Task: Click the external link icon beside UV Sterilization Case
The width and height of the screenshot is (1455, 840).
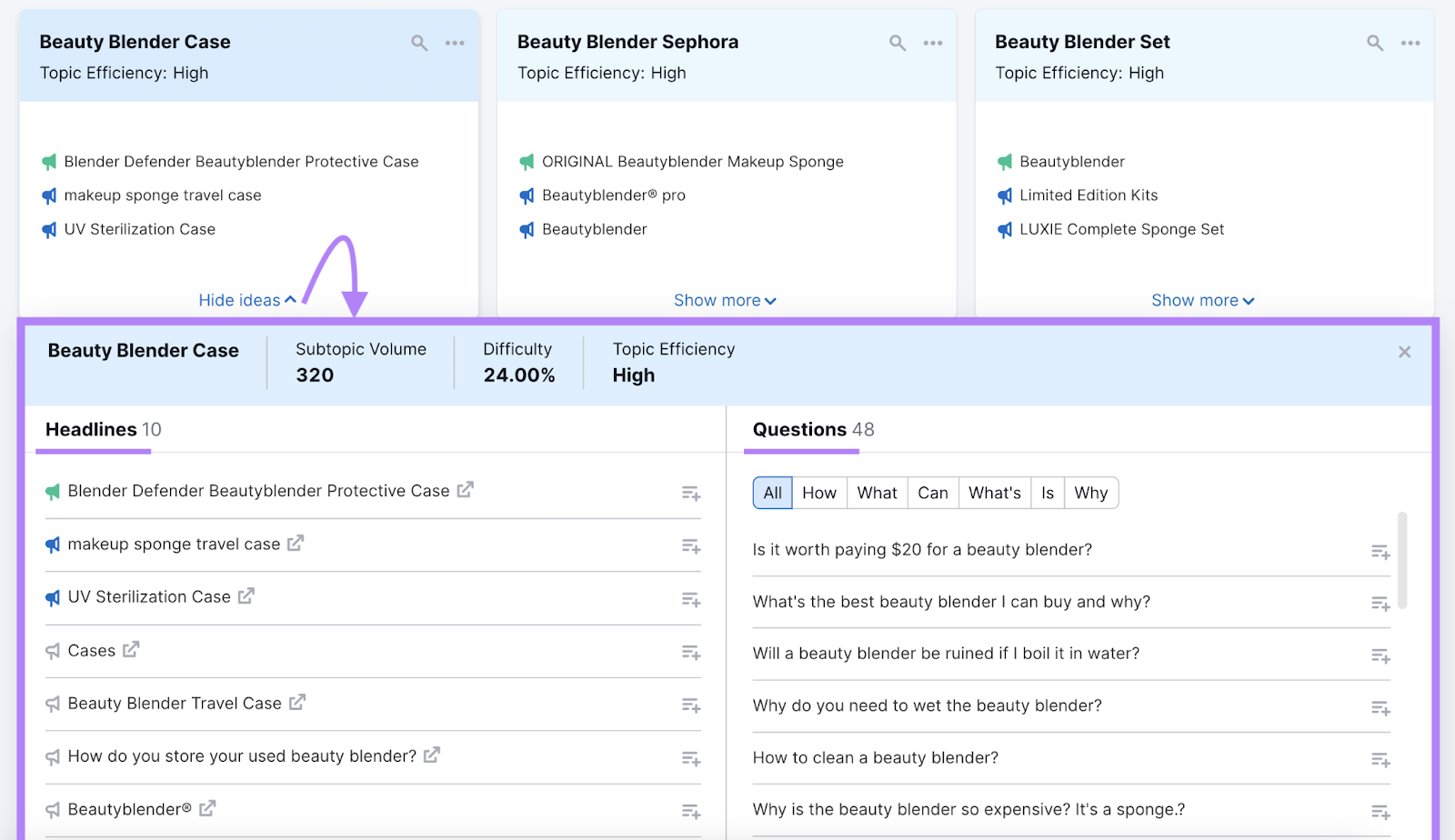Action: tap(246, 597)
